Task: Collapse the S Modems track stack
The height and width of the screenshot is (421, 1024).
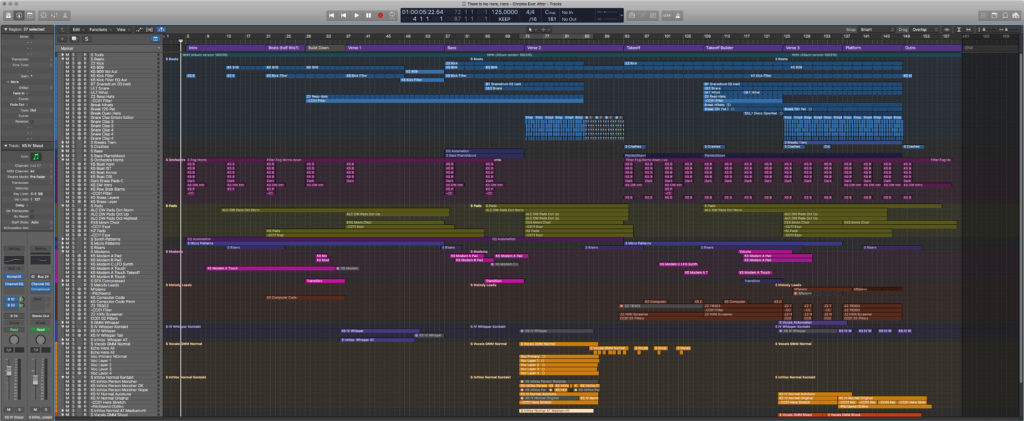Action: tap(63, 251)
